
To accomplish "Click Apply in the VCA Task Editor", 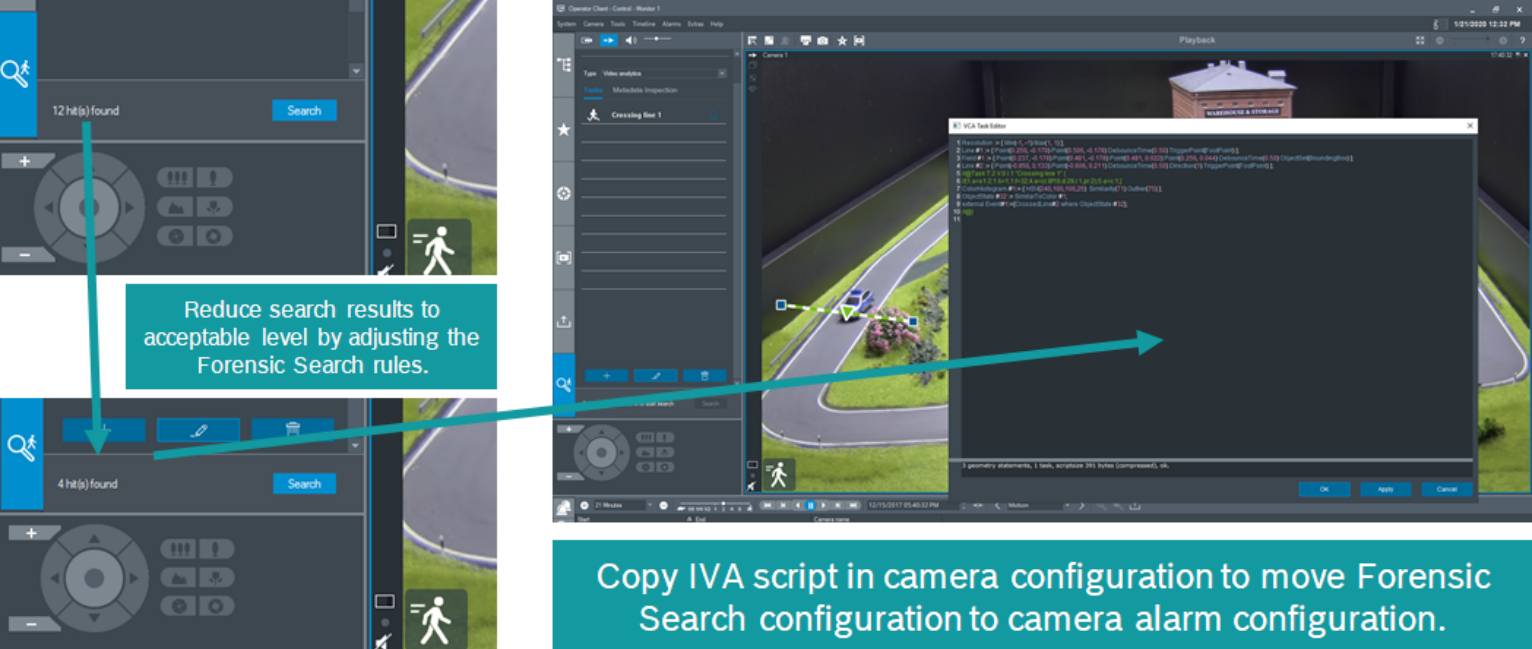I will point(1384,489).
